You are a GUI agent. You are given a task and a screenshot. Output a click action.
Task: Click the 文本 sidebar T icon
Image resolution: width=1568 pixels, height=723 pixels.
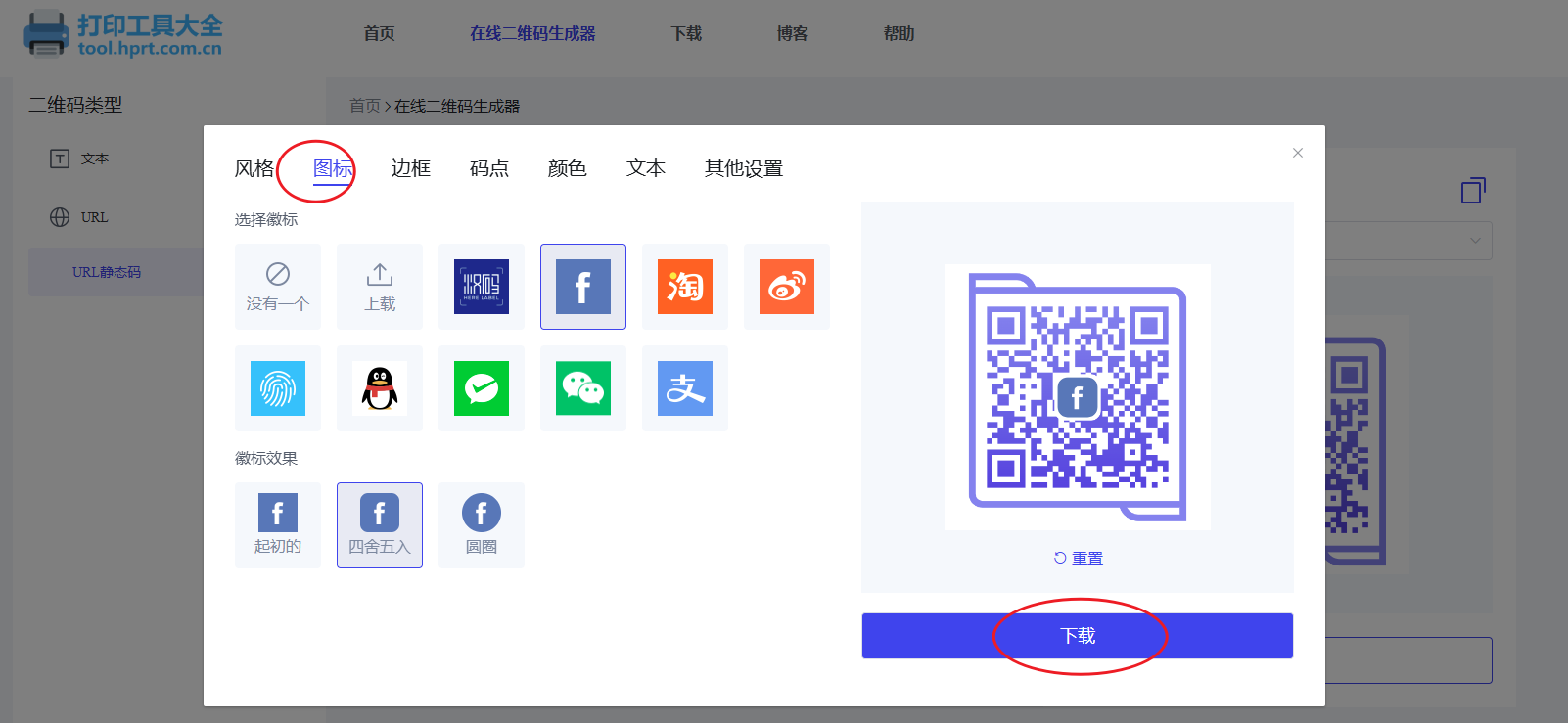click(60, 158)
